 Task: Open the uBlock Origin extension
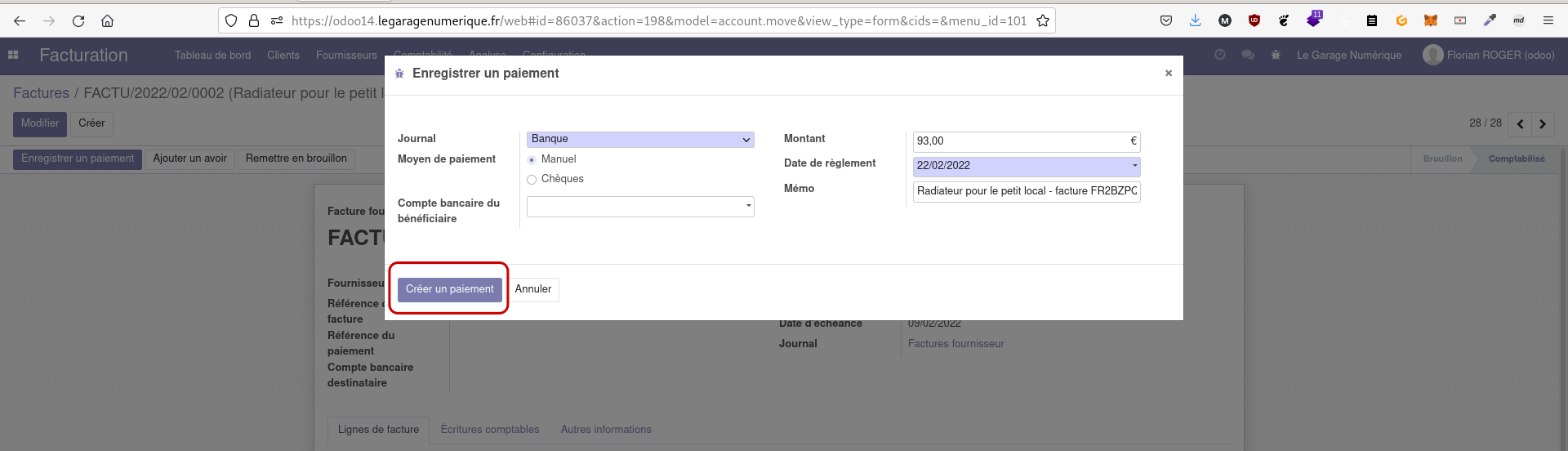(x=1254, y=20)
